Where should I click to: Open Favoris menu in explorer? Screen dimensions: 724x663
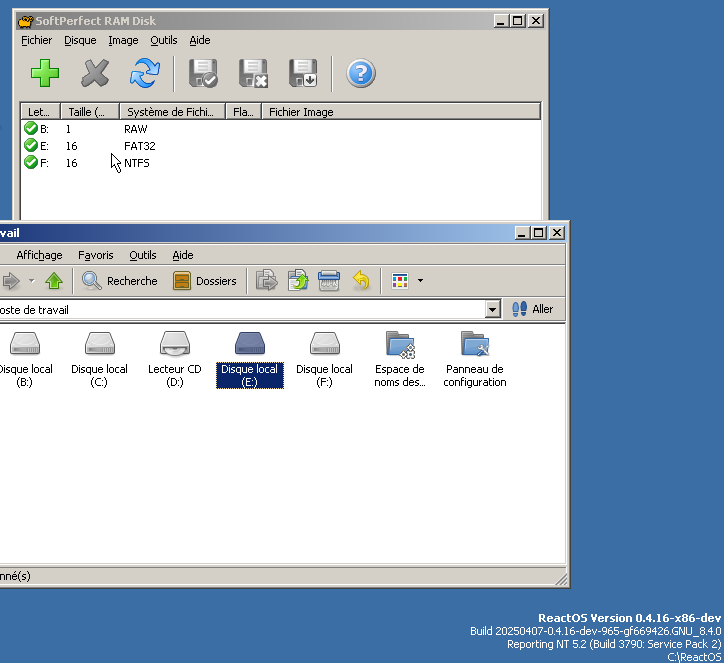click(96, 255)
